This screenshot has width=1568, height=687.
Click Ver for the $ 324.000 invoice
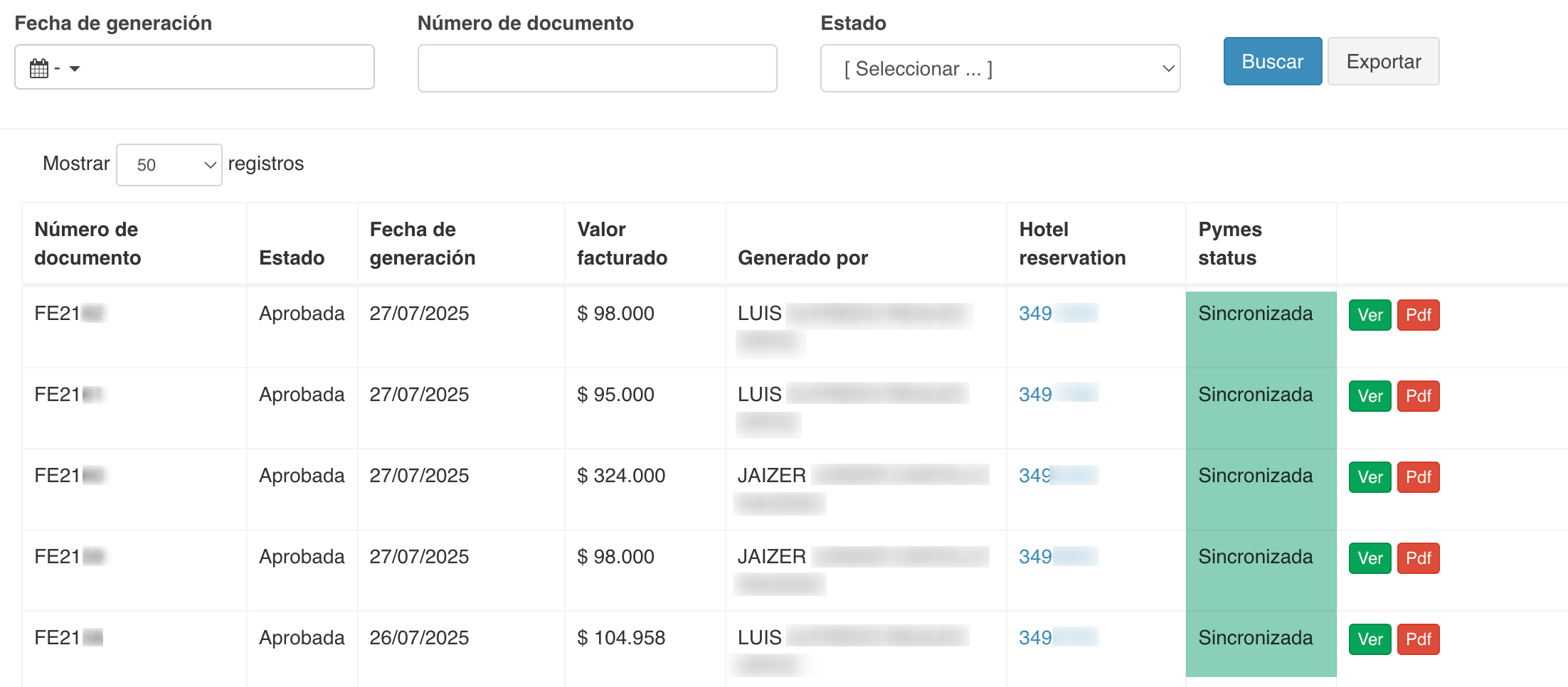point(1370,477)
